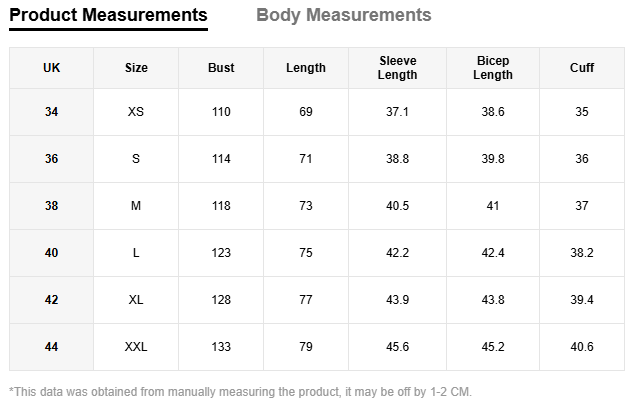Select the UK 38 row label
This screenshot has width=634, height=405.
pyautogui.click(x=52, y=206)
